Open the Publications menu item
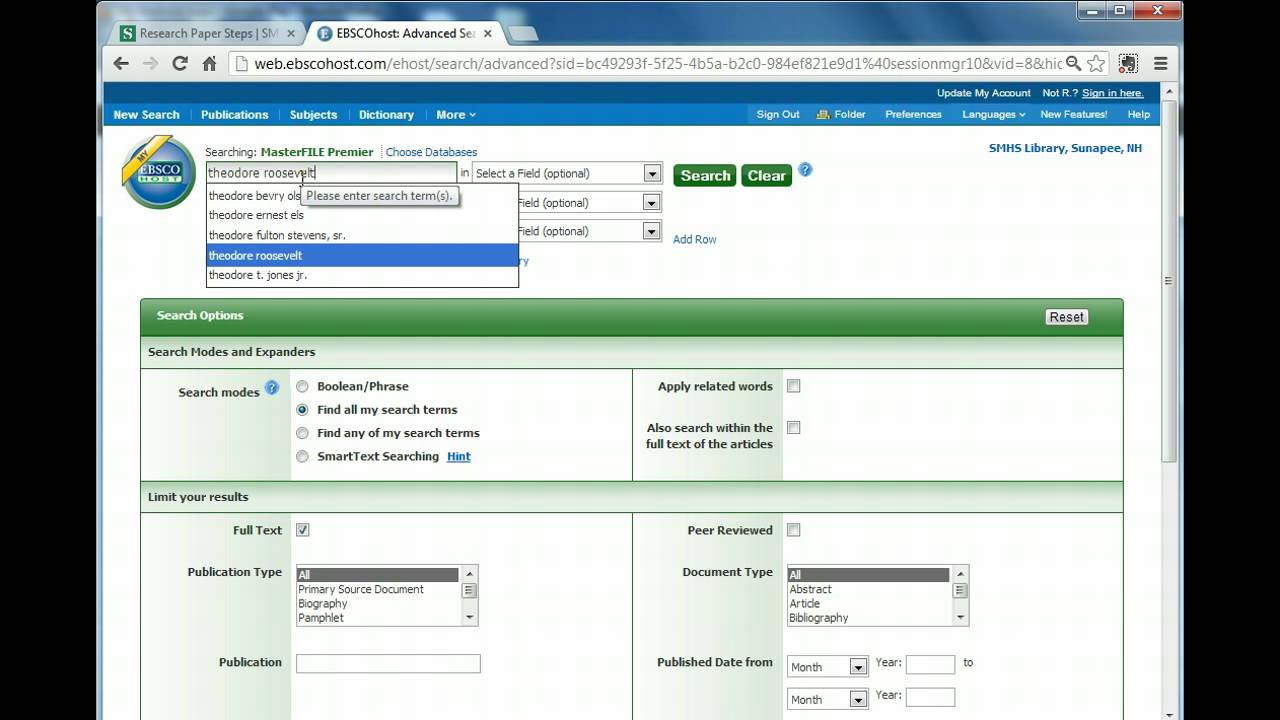 click(234, 115)
